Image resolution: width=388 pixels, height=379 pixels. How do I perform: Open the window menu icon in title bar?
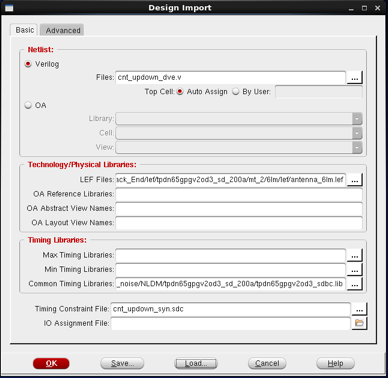pyautogui.click(x=9, y=8)
